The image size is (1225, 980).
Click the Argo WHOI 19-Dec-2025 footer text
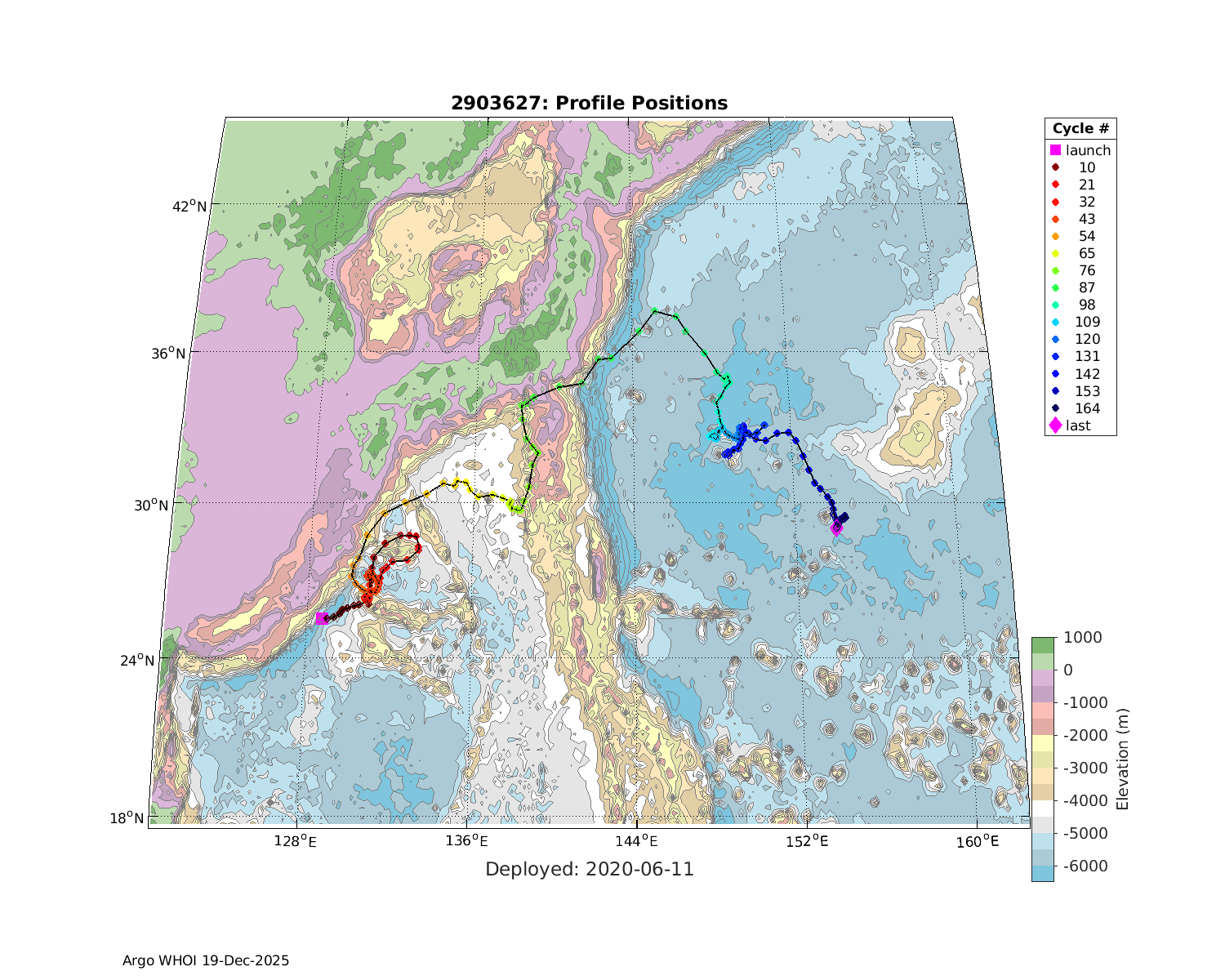click(206, 960)
